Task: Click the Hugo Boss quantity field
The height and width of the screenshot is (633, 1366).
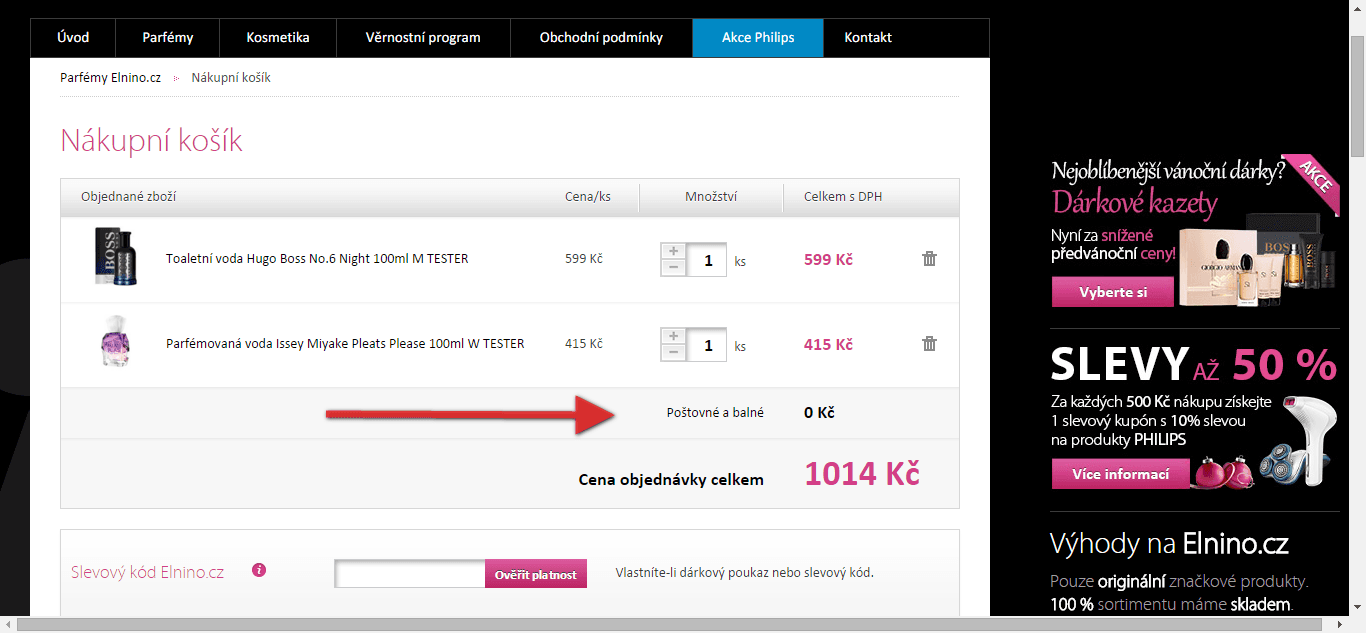Action: coord(707,260)
